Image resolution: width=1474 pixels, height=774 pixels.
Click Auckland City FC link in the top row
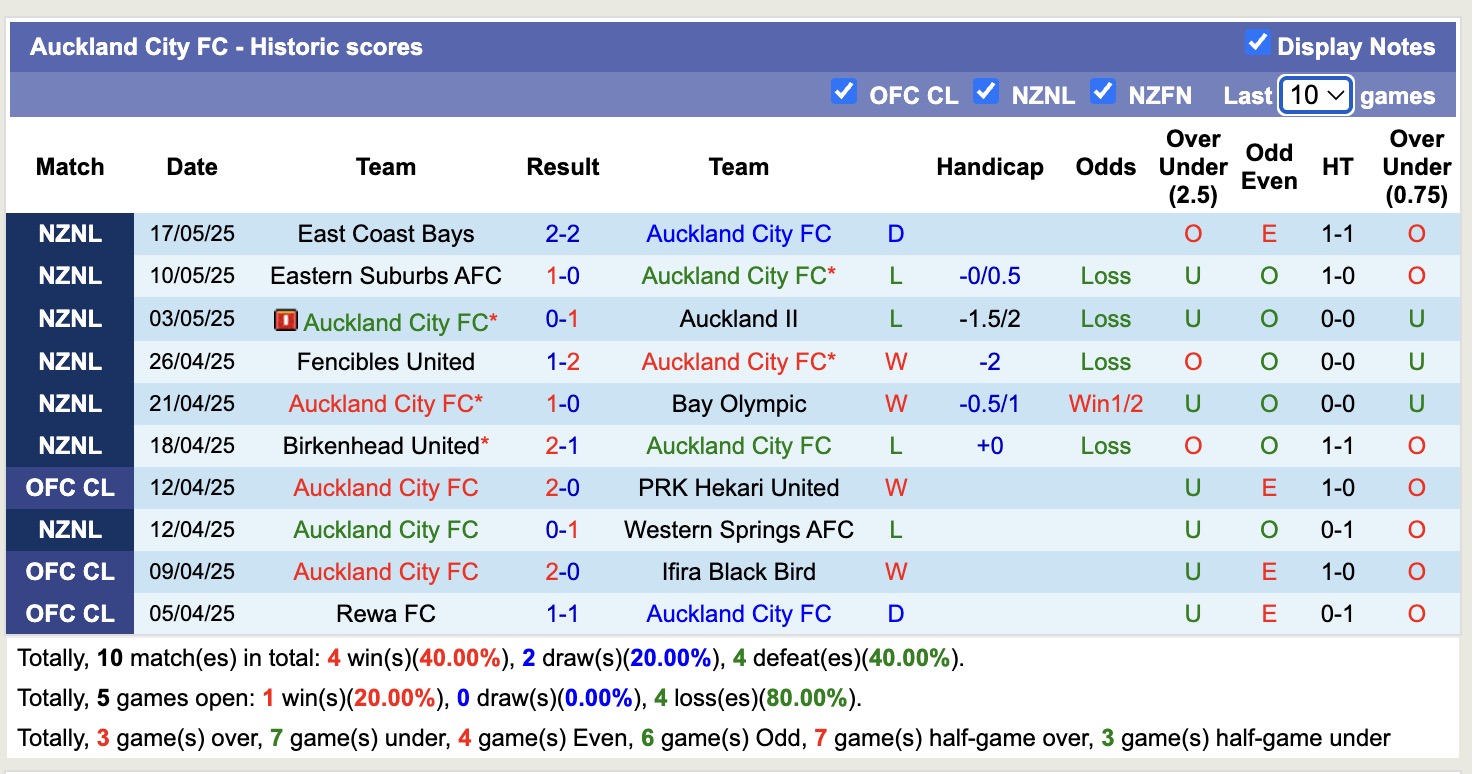point(739,233)
